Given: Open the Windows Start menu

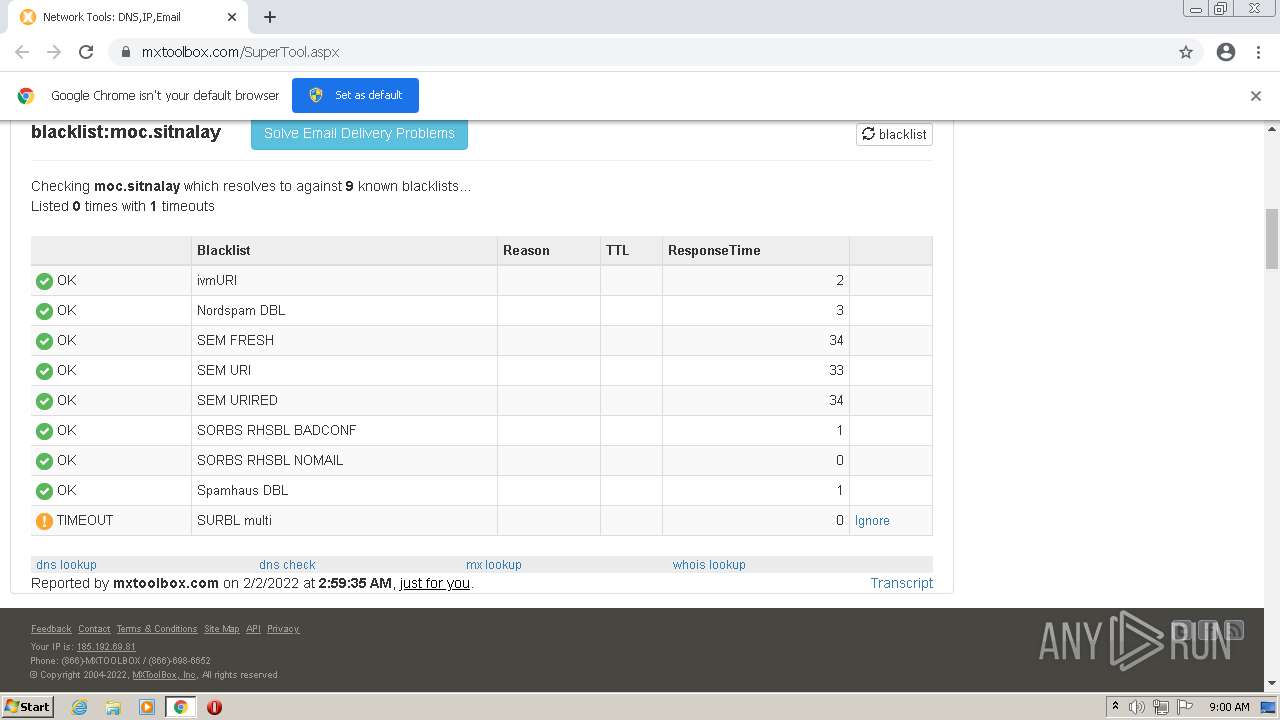Looking at the screenshot, I should [27, 706].
